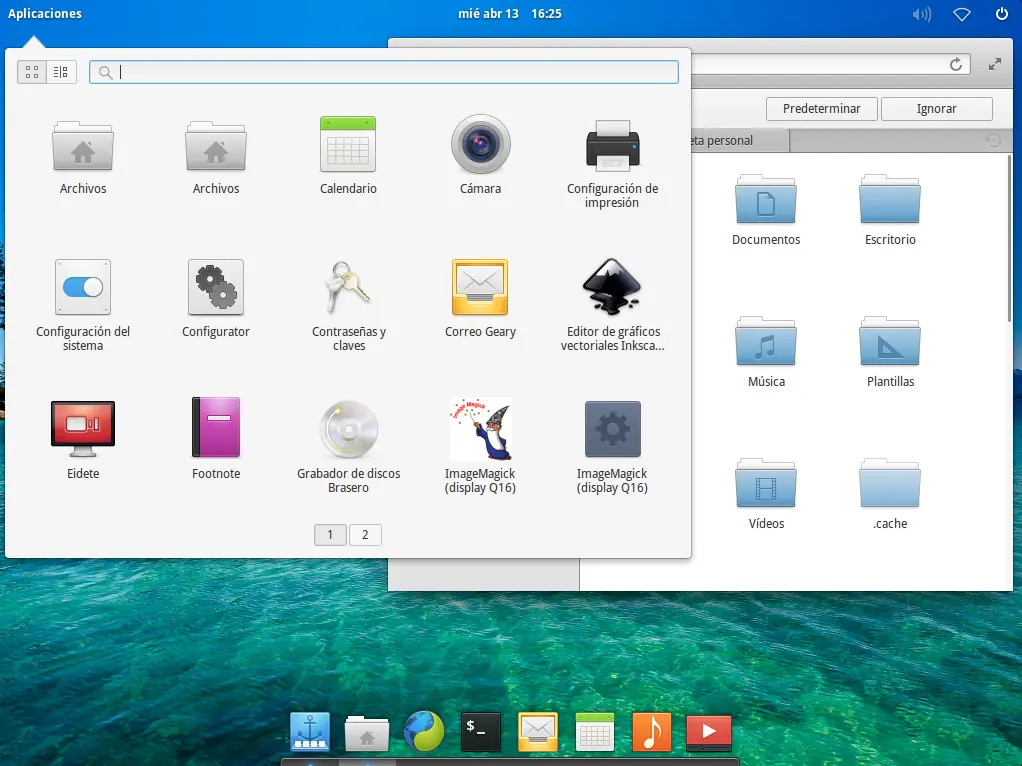Open ImageMagick with the gear icon
Viewport: 1022px width, 766px height.
tap(613, 429)
